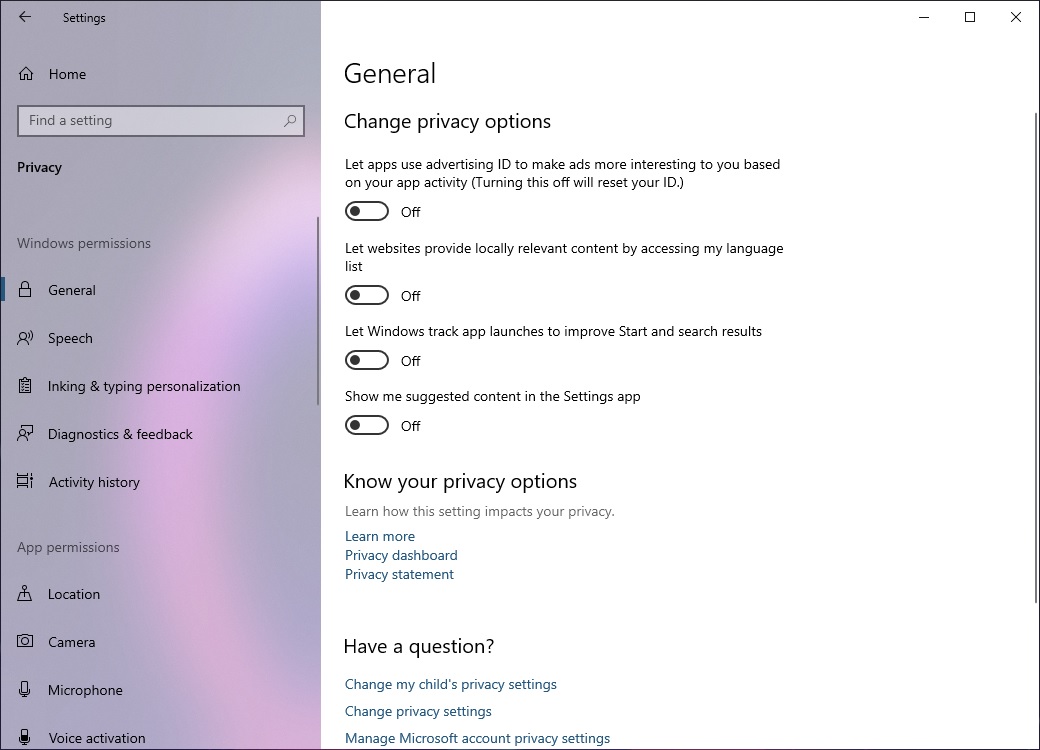Open Camera permissions page

click(x=159, y=642)
